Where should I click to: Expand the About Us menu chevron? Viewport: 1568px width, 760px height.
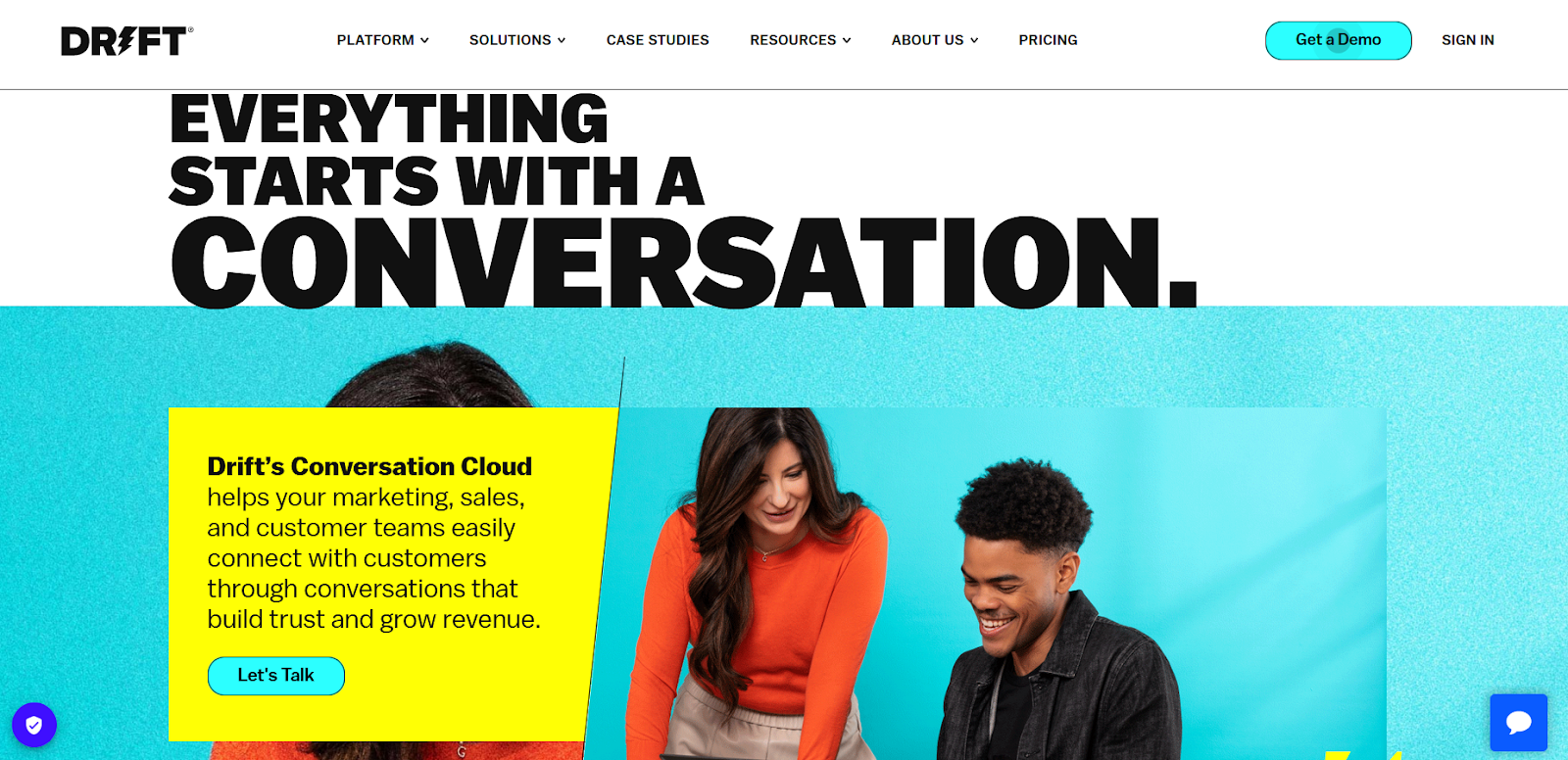click(x=974, y=40)
